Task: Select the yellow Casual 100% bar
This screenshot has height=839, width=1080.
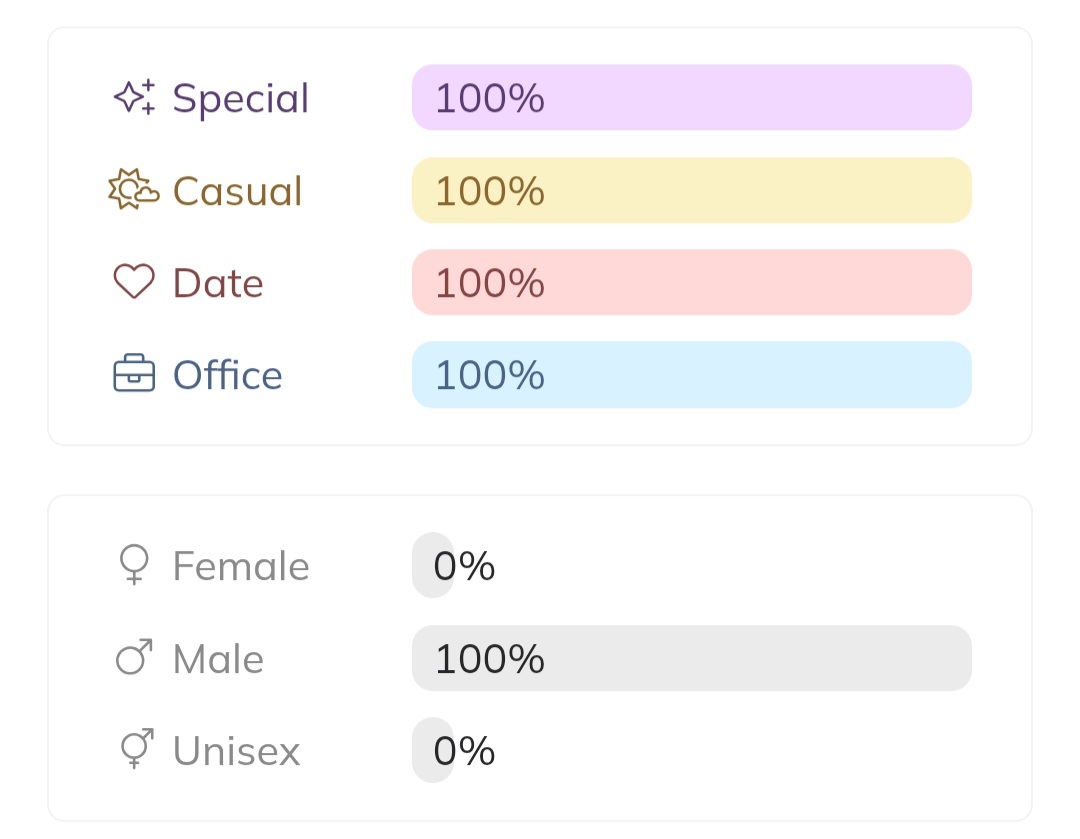Action: [x=691, y=190]
